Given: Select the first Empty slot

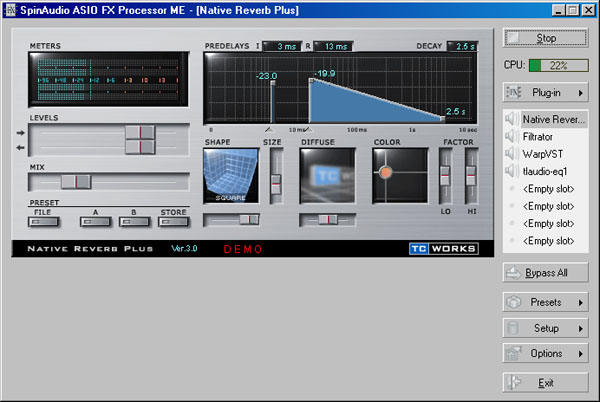Looking at the screenshot, I should click(x=548, y=189).
